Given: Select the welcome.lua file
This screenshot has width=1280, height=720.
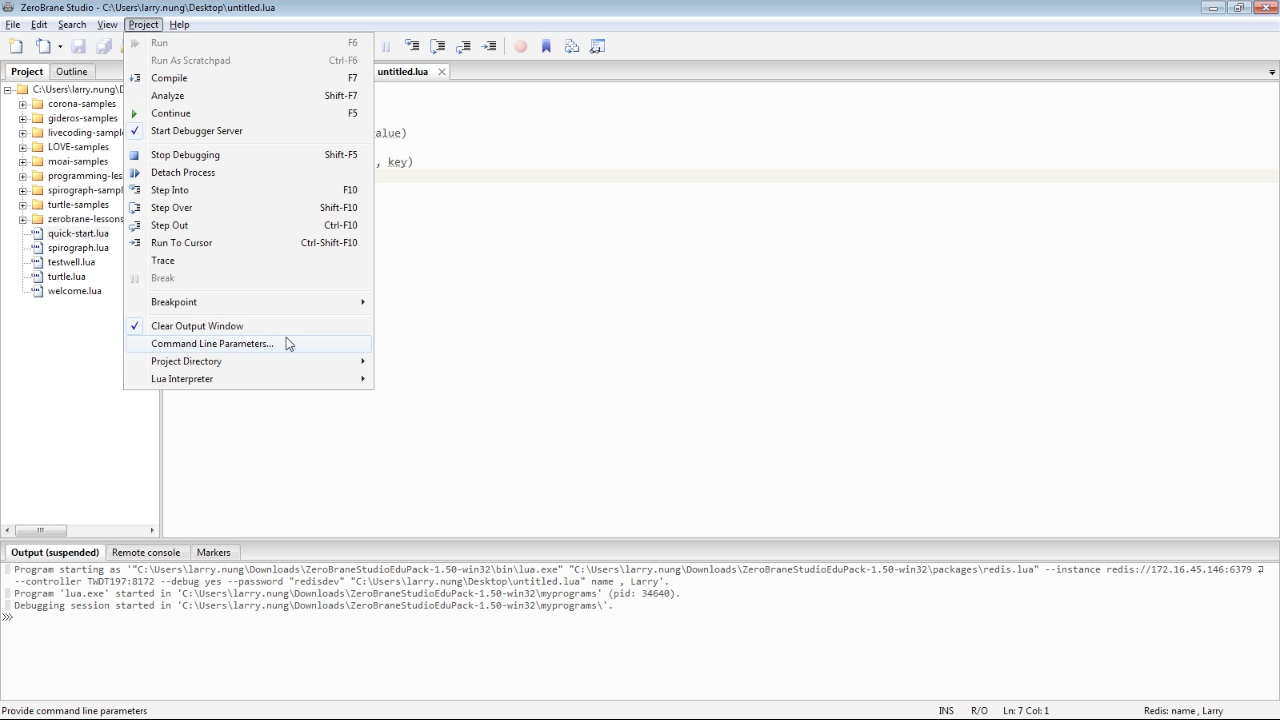Looking at the screenshot, I should [x=74, y=291].
